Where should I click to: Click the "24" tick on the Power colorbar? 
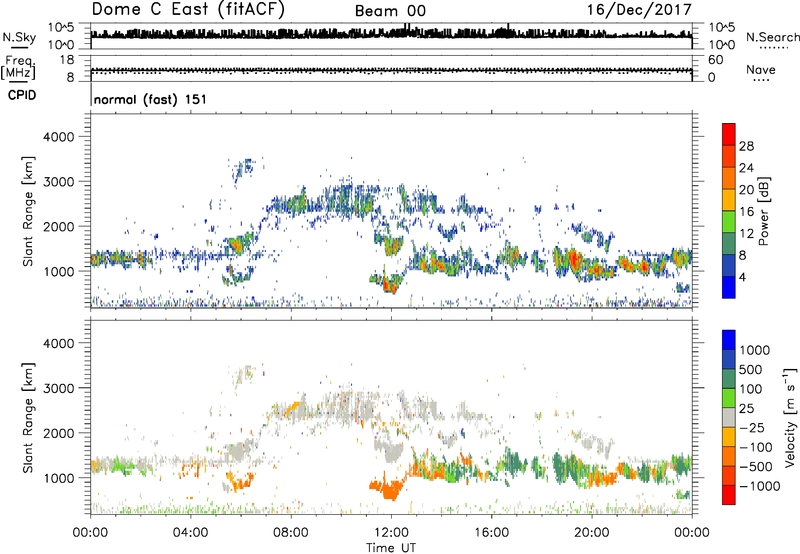[x=746, y=168]
